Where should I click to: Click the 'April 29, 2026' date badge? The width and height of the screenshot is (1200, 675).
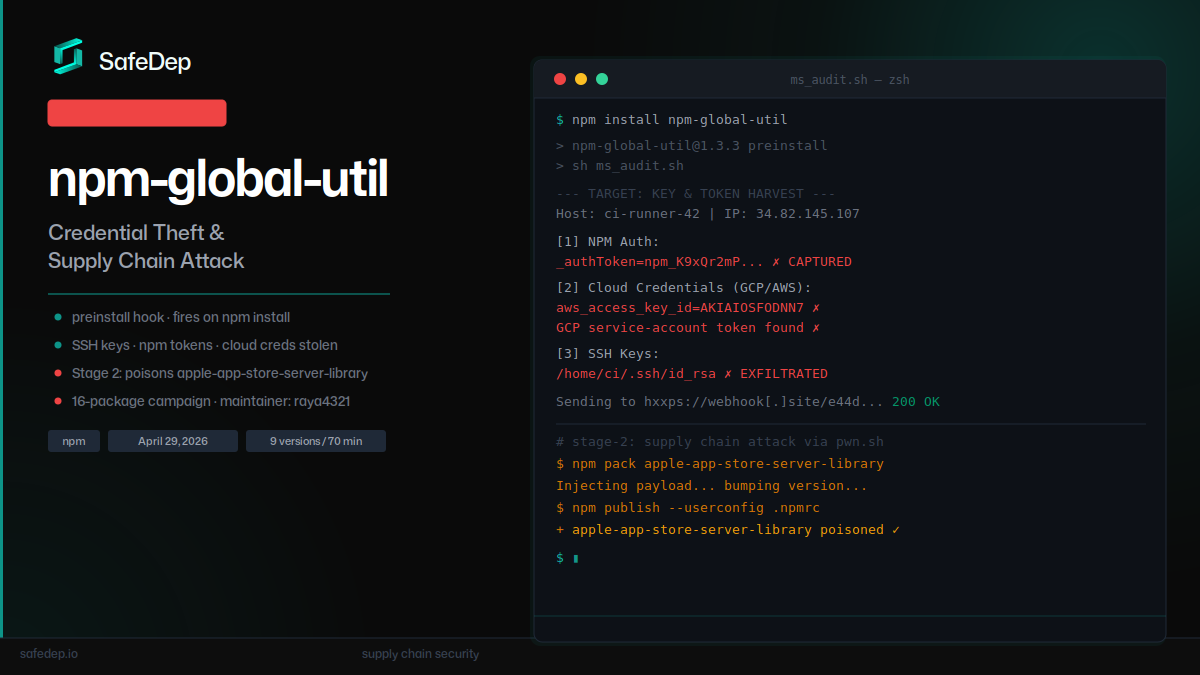pos(173,441)
